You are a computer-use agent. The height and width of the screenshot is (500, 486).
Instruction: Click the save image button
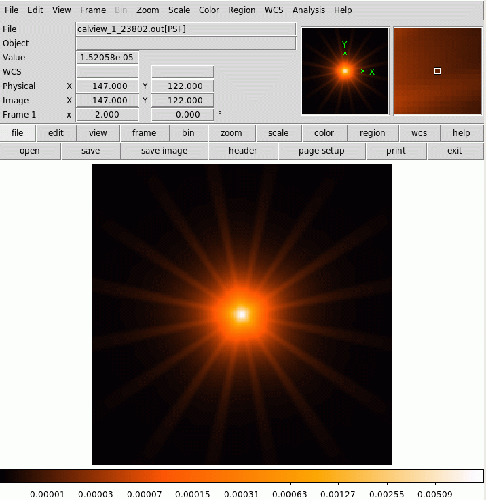[164, 151]
